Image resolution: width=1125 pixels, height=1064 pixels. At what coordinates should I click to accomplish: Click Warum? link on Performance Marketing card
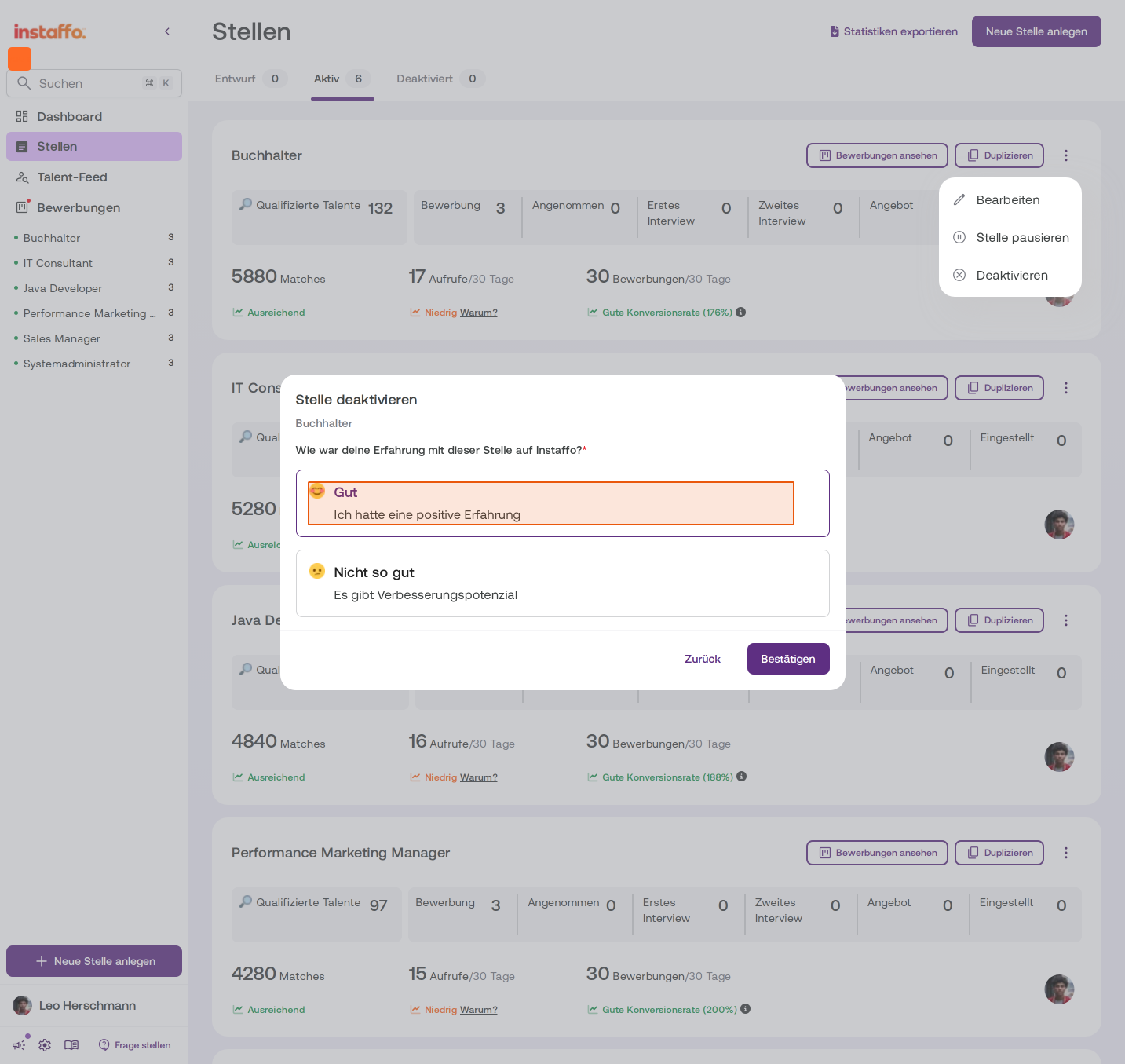479,1010
